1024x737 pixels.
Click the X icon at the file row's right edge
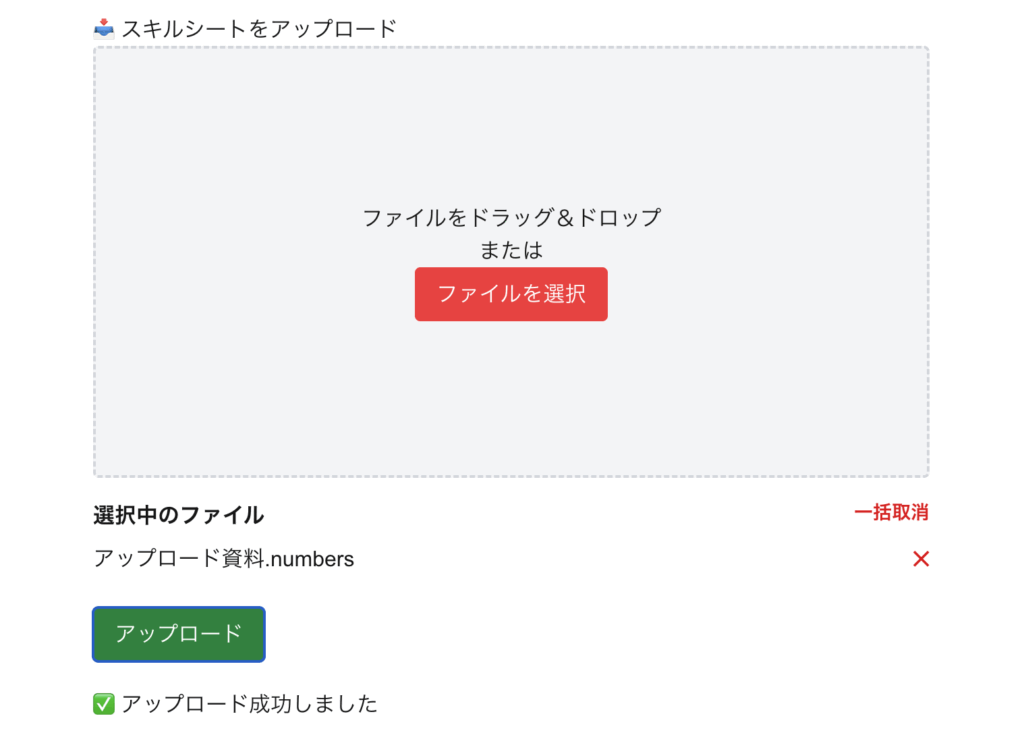coord(920,559)
